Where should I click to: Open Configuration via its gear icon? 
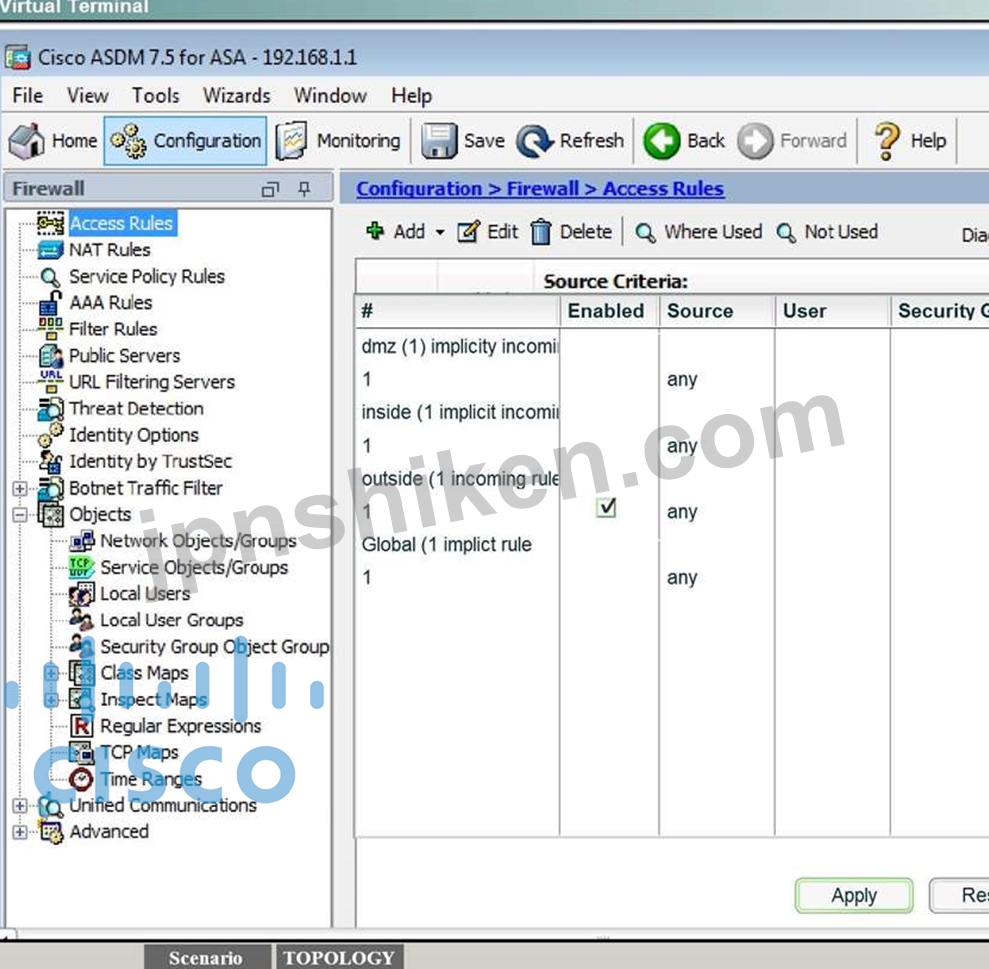tap(129, 141)
